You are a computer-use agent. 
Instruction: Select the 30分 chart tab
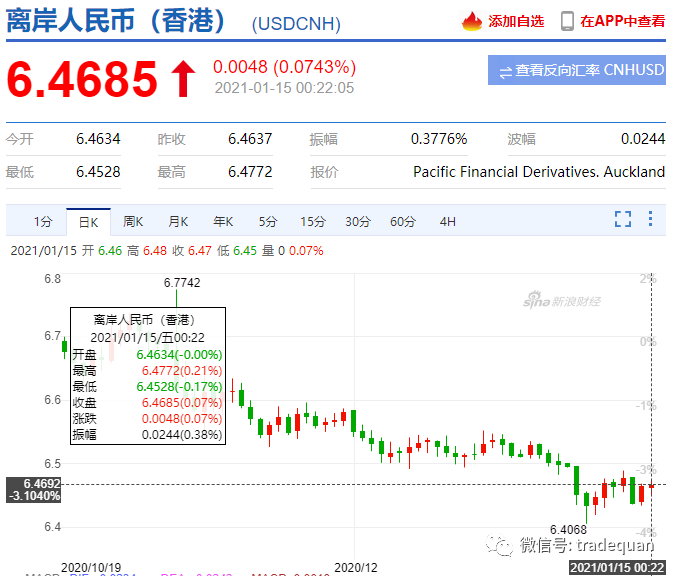pyautogui.click(x=358, y=222)
